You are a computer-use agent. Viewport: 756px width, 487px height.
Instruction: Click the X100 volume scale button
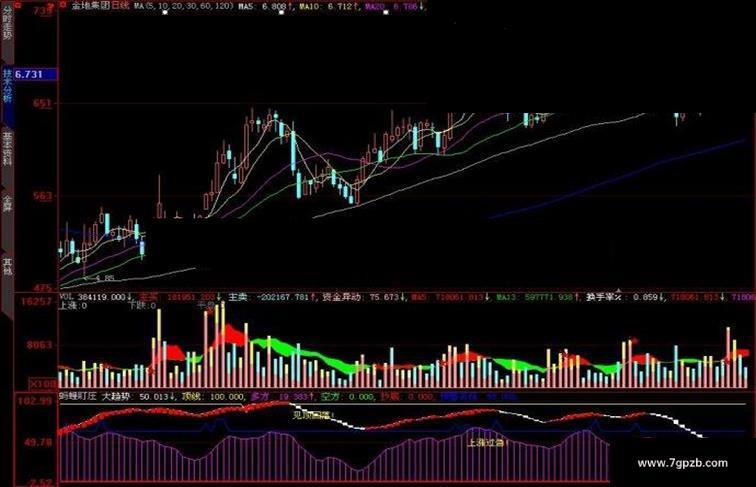[42, 384]
